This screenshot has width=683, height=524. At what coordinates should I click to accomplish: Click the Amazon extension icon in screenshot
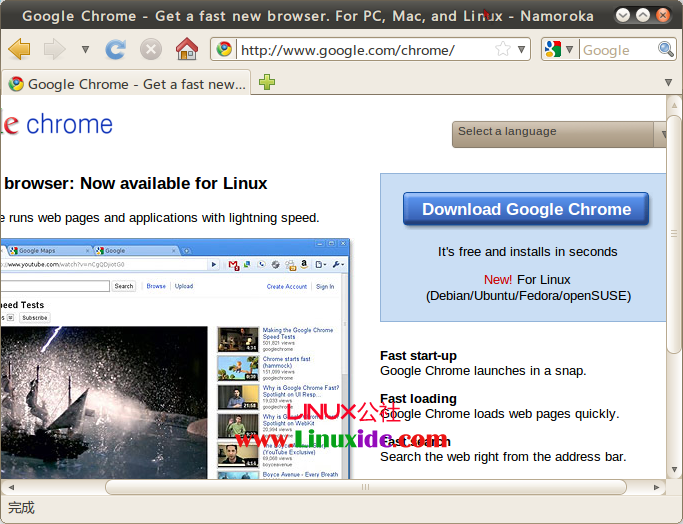click(304, 264)
